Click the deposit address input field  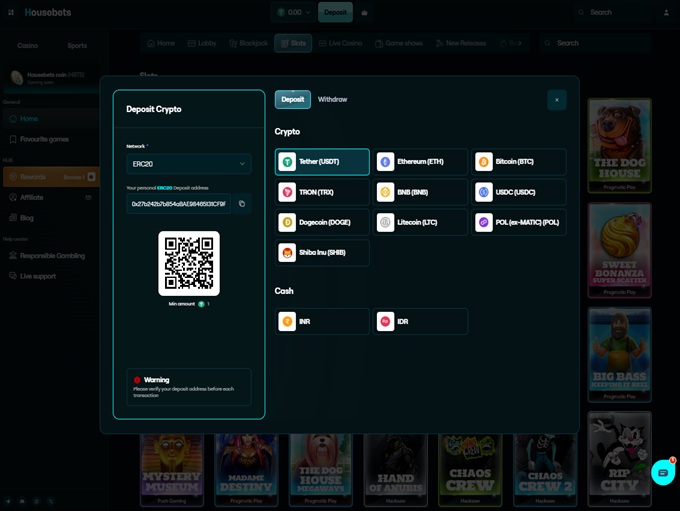178,204
